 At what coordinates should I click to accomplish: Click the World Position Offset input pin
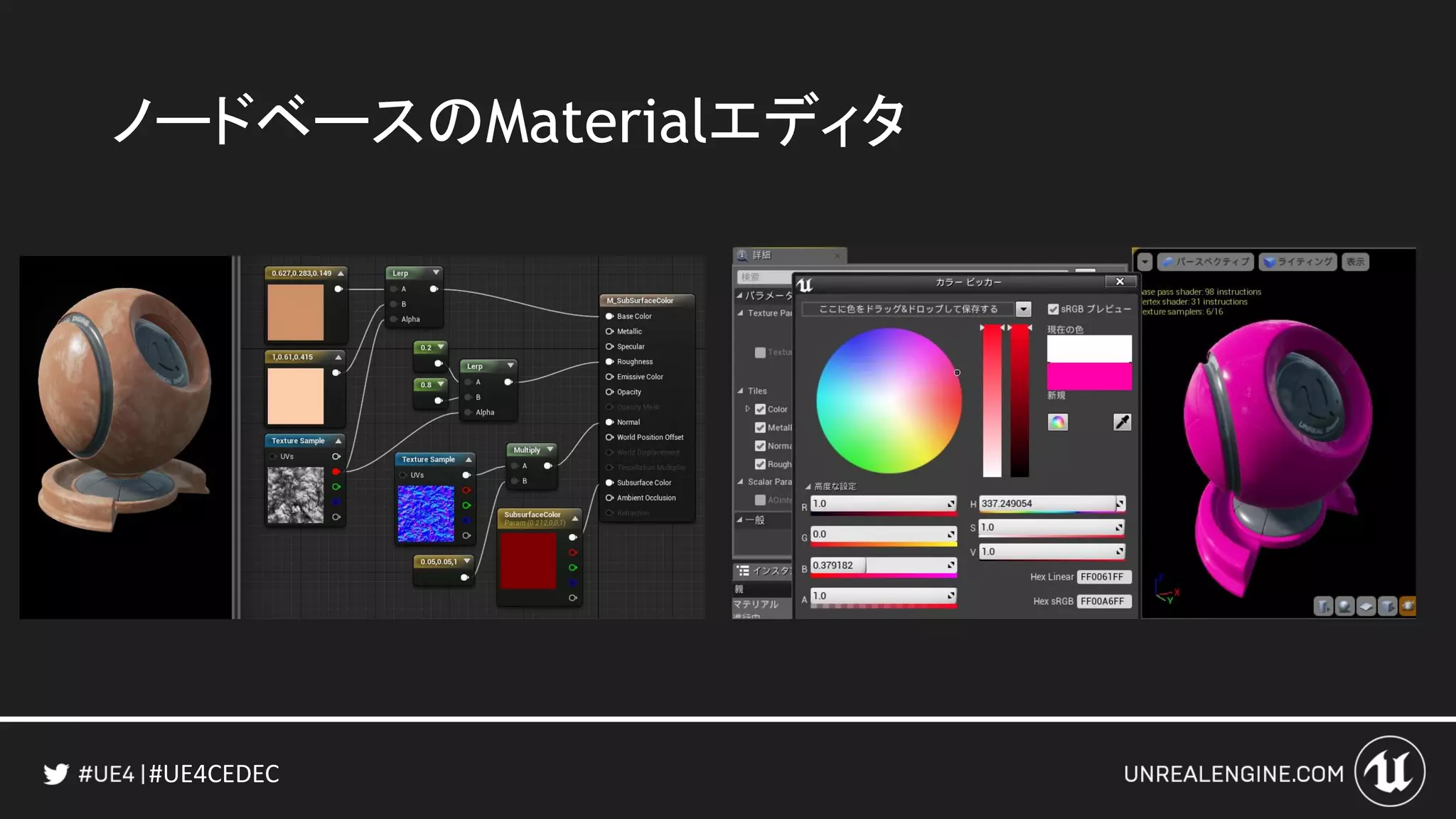tap(609, 437)
